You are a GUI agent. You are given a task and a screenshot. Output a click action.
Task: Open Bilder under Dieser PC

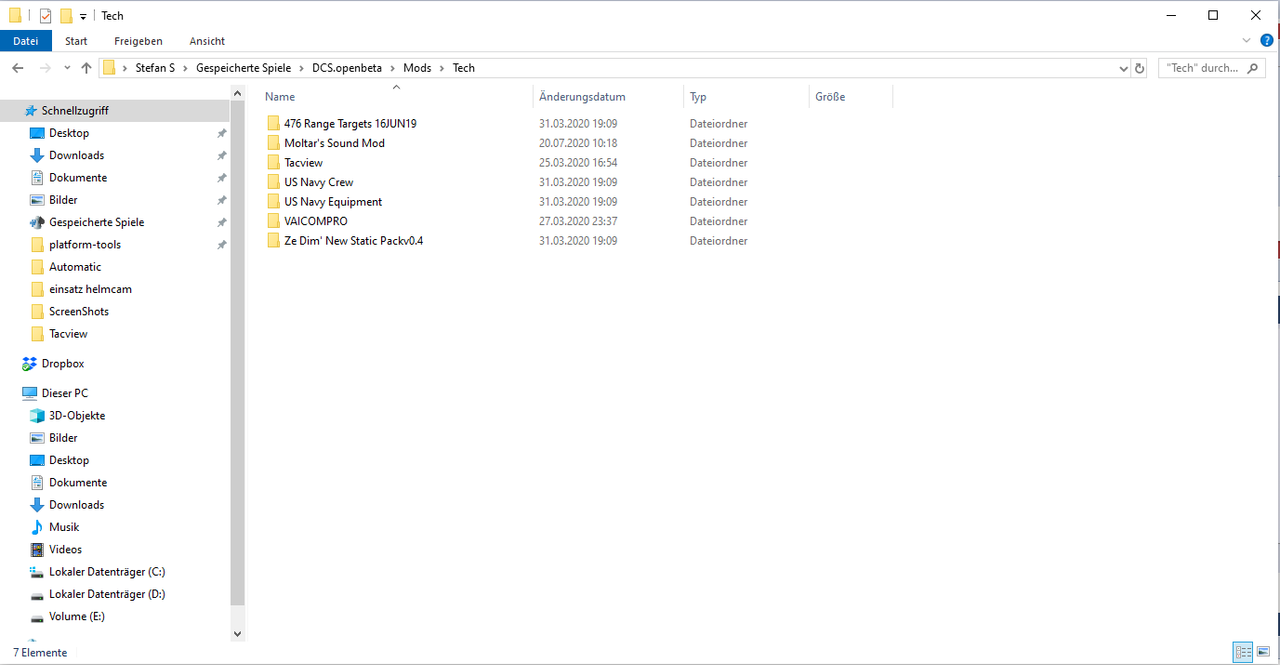point(63,438)
